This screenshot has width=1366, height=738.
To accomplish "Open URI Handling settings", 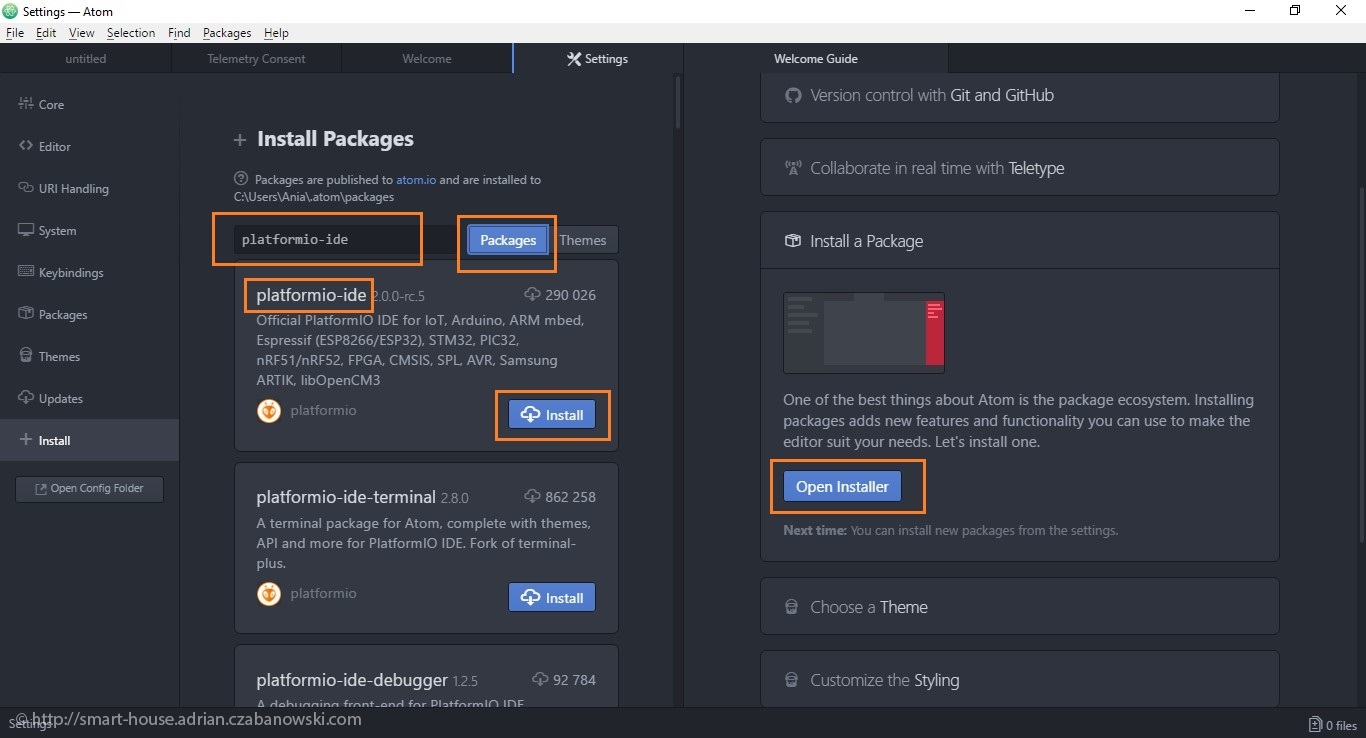I will click(90, 188).
